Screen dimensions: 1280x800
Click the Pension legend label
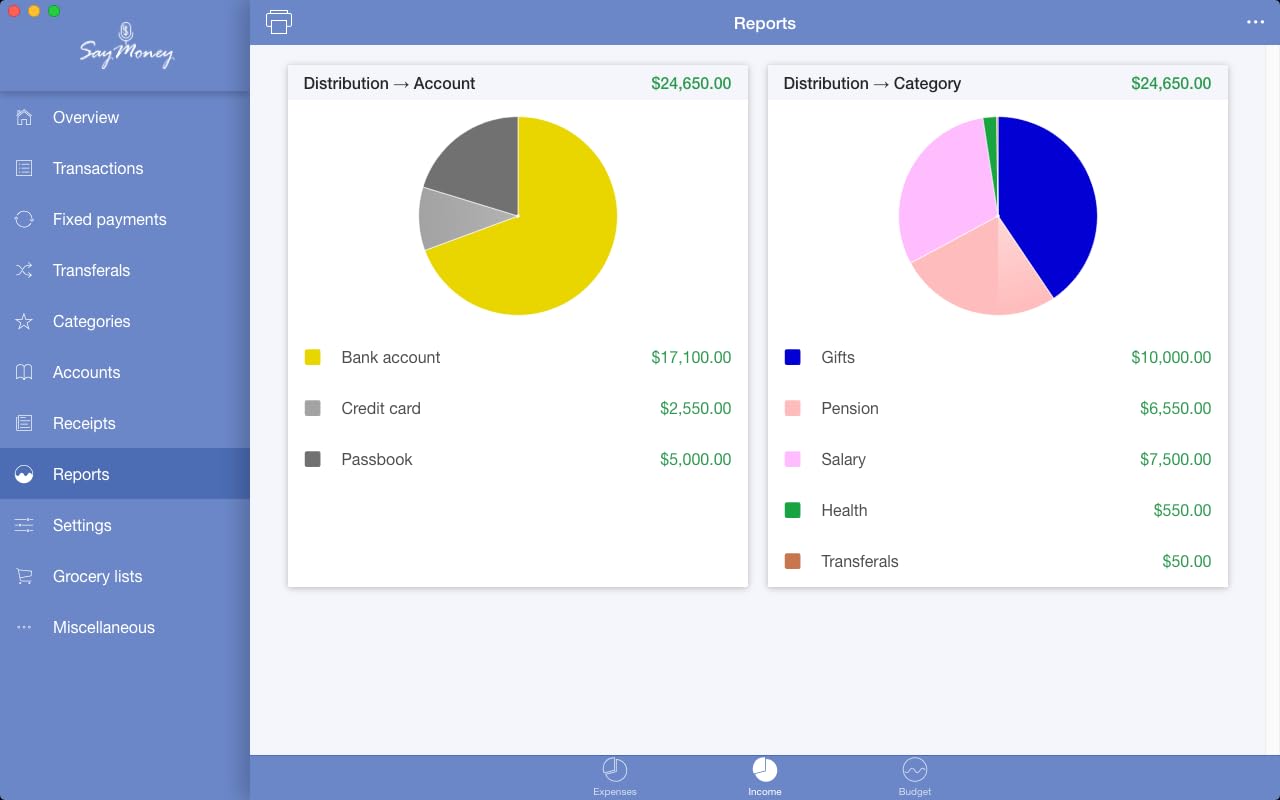(x=850, y=408)
